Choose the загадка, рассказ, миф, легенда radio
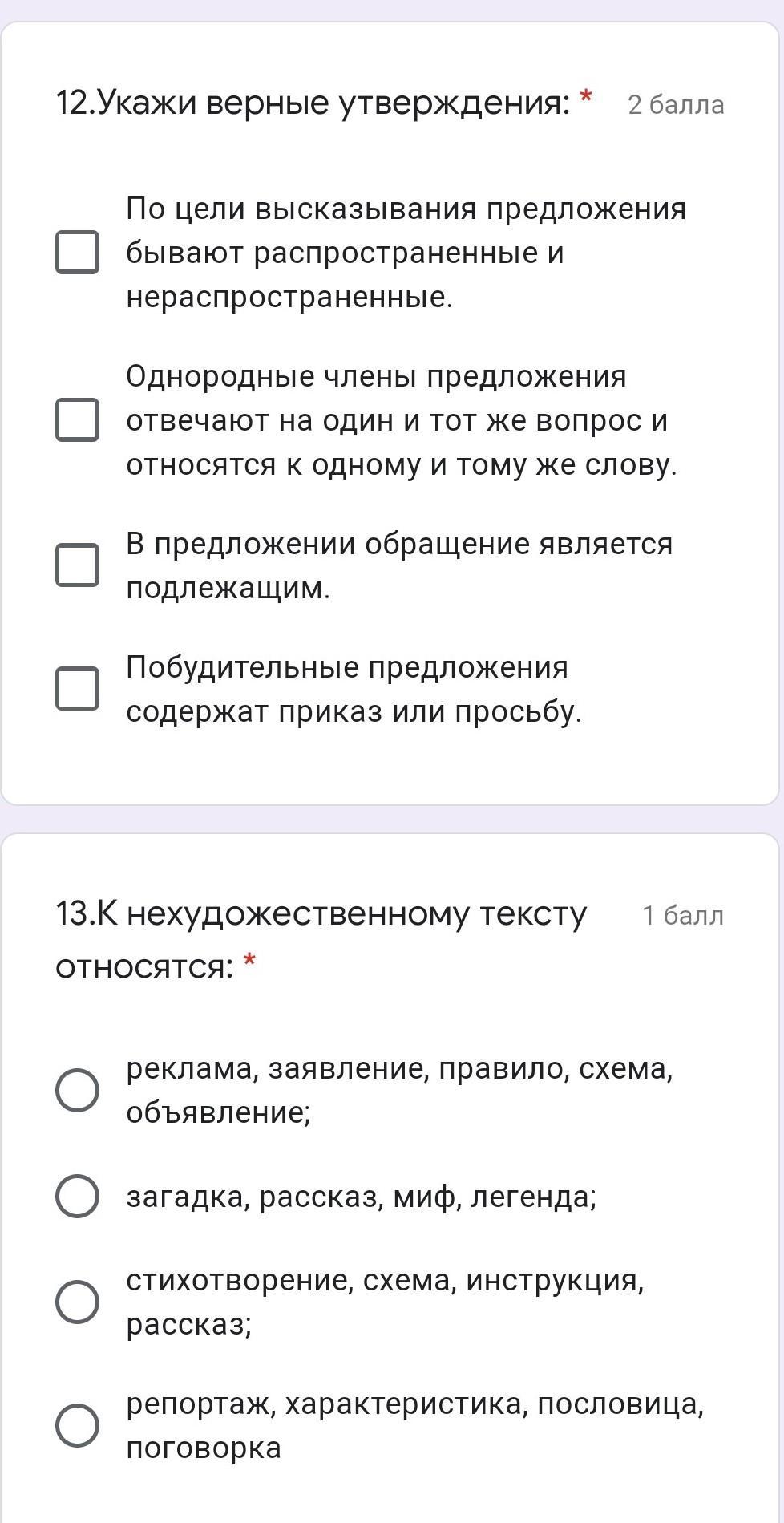The width and height of the screenshot is (784, 1523). (x=77, y=1197)
